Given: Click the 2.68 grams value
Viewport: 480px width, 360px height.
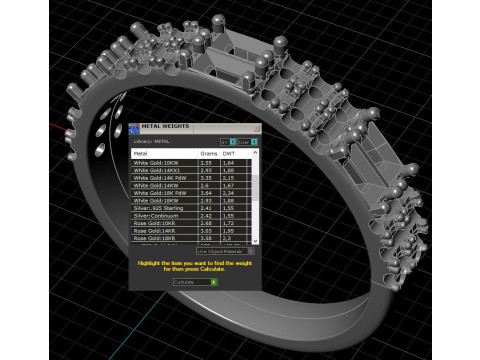Looking at the screenshot, I should coord(206,223).
